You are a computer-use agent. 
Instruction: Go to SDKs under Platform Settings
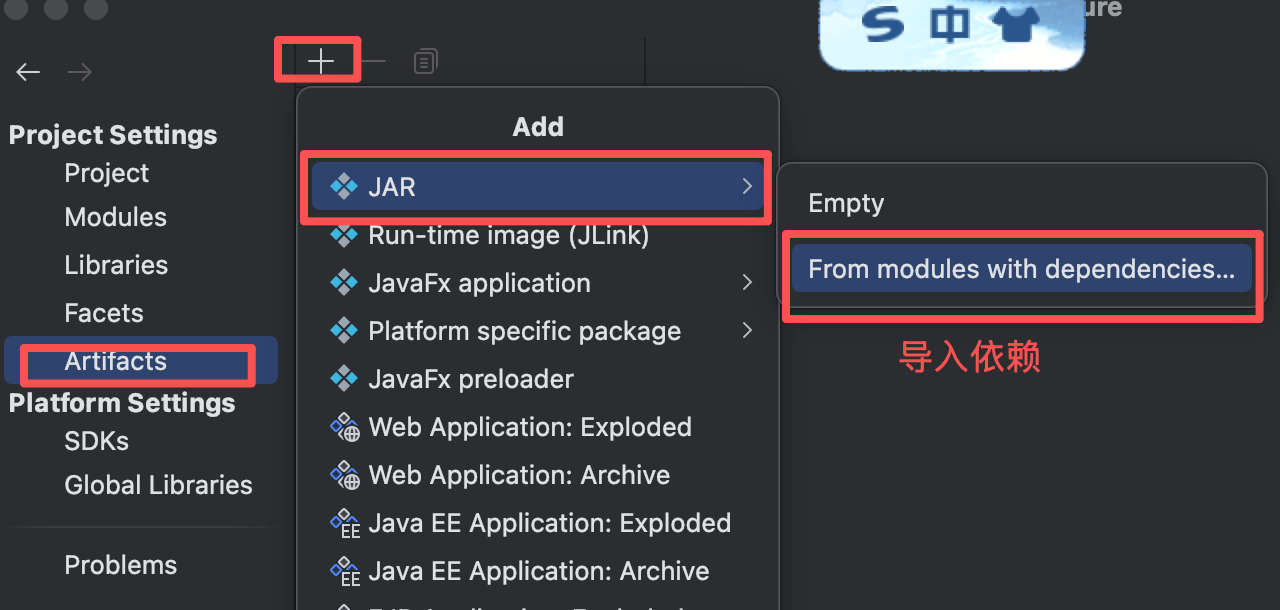pyautogui.click(x=96, y=442)
